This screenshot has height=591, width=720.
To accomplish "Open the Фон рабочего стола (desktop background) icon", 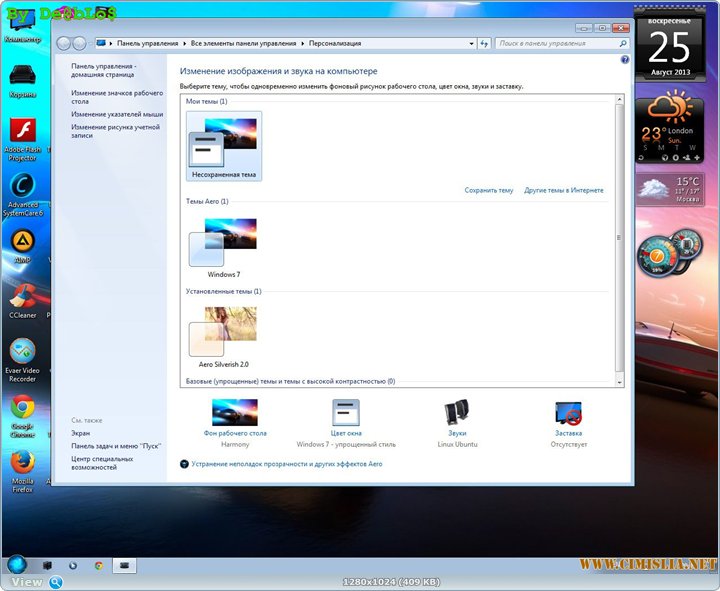I will pyautogui.click(x=235, y=412).
